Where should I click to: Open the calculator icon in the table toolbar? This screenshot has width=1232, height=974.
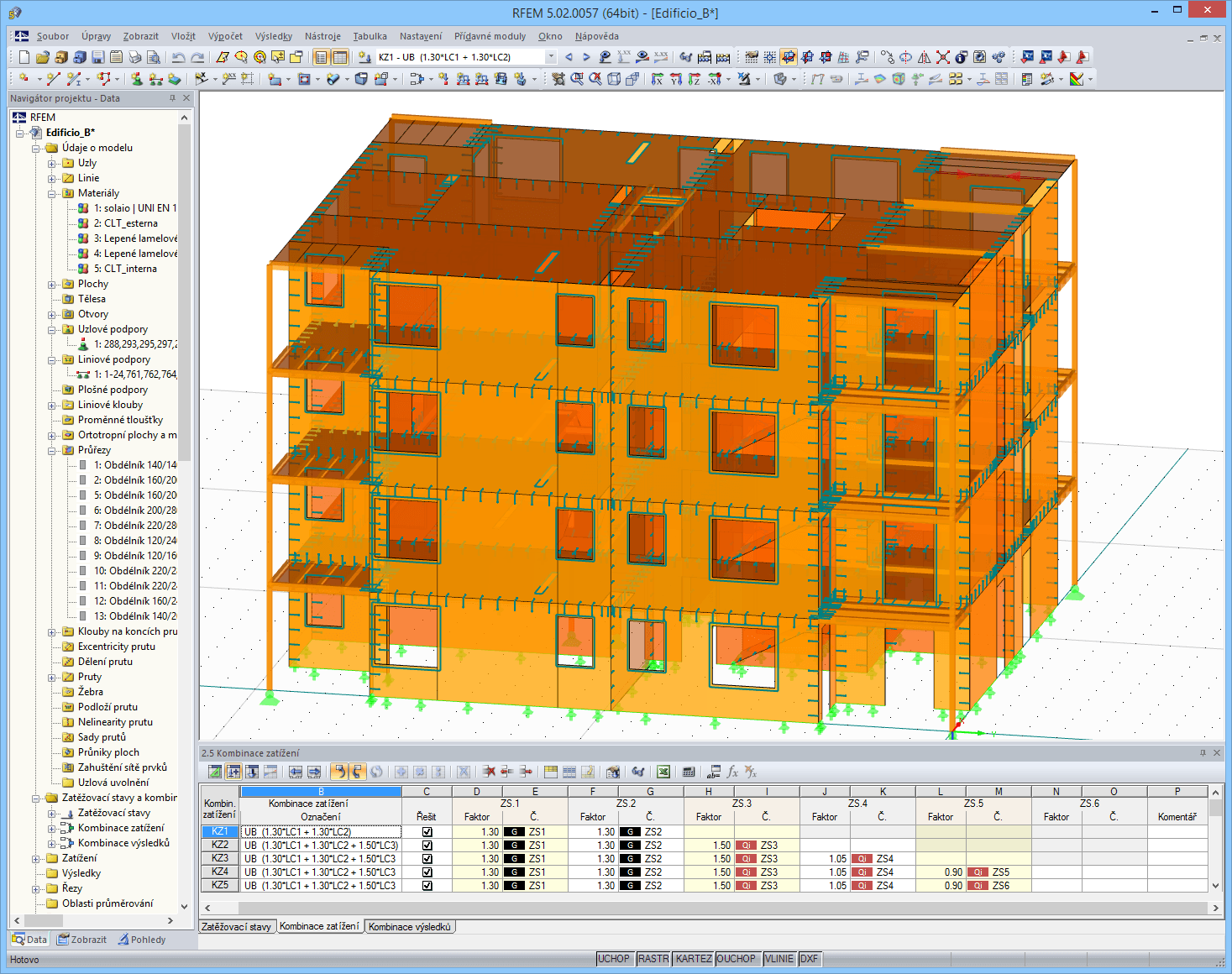click(689, 771)
